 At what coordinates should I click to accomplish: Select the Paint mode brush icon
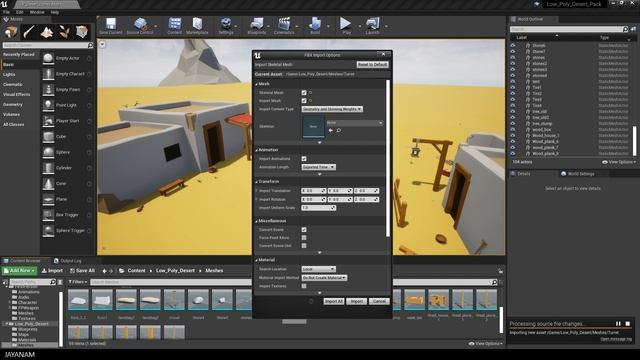tap(29, 32)
